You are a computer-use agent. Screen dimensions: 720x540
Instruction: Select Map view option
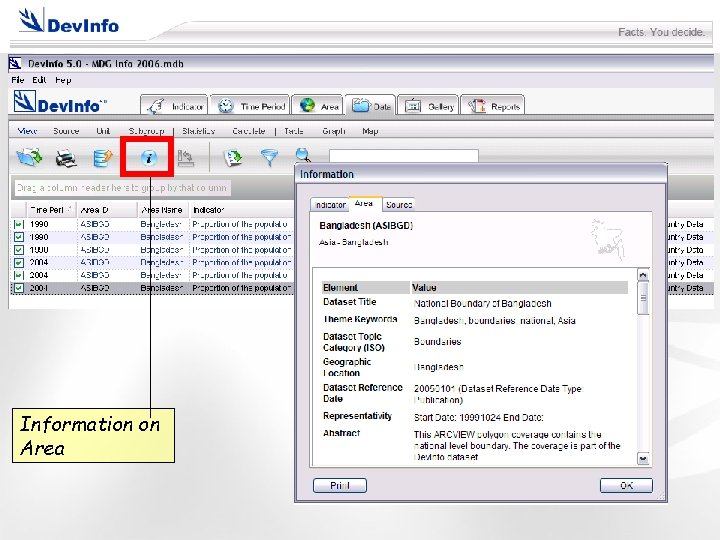(370, 131)
